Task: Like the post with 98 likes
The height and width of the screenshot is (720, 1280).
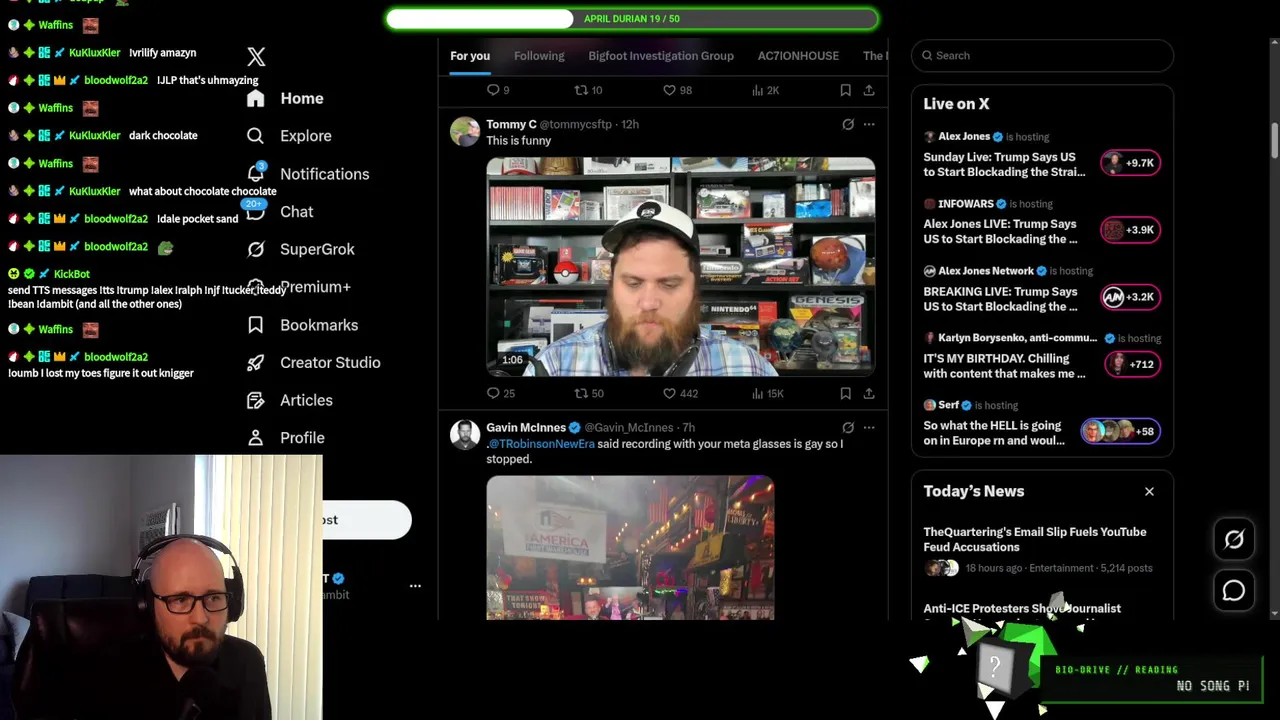Action: [x=677, y=90]
